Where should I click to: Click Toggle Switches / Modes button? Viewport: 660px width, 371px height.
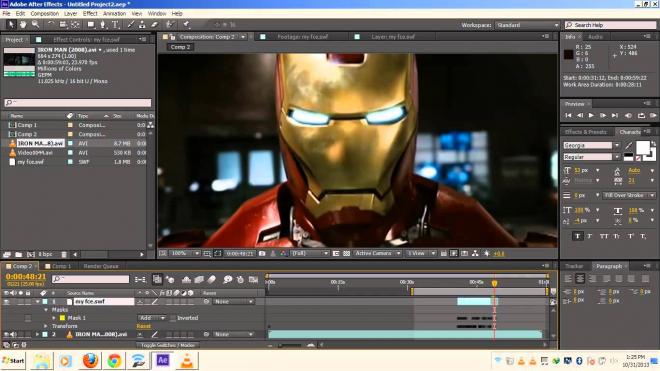coord(168,345)
